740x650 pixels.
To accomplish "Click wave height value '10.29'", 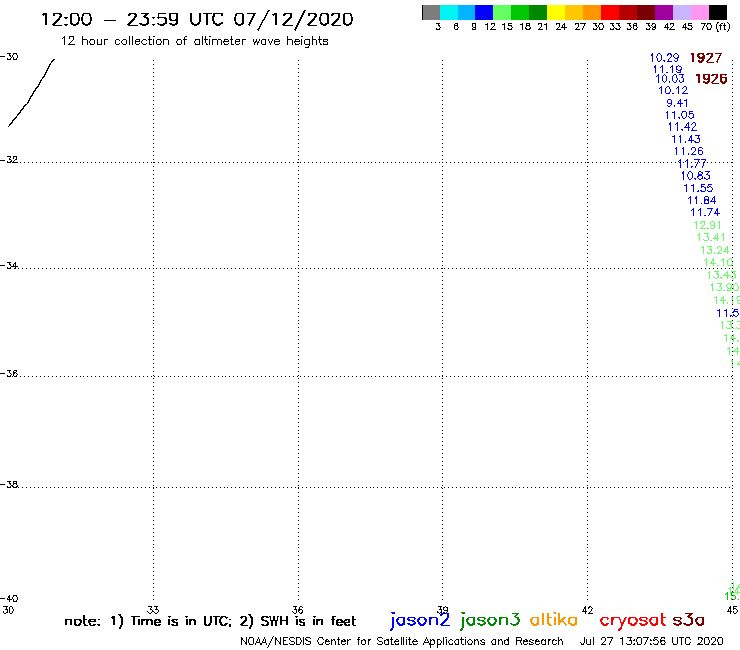I will tap(664, 58).
